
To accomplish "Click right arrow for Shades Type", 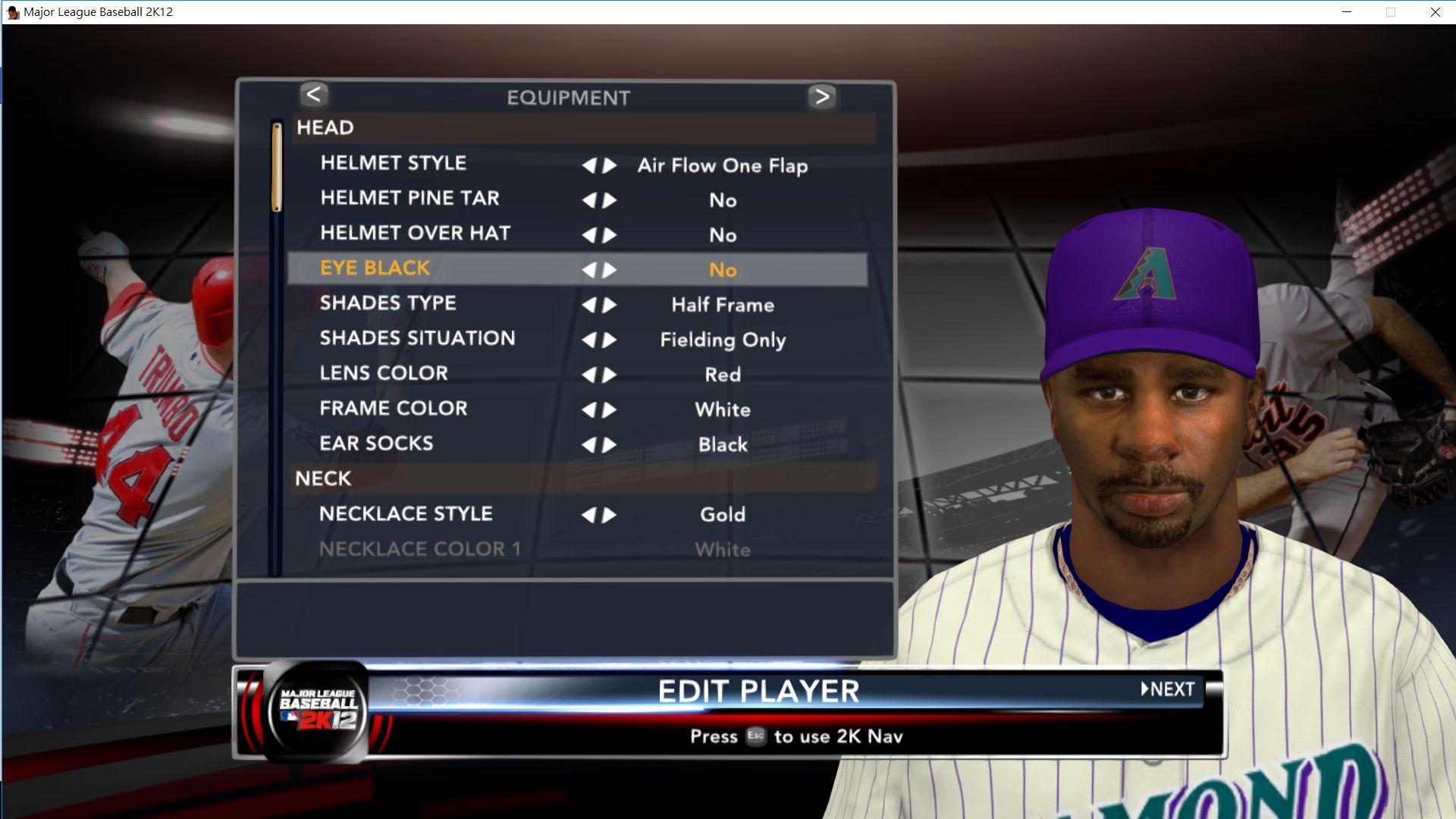I will [609, 305].
